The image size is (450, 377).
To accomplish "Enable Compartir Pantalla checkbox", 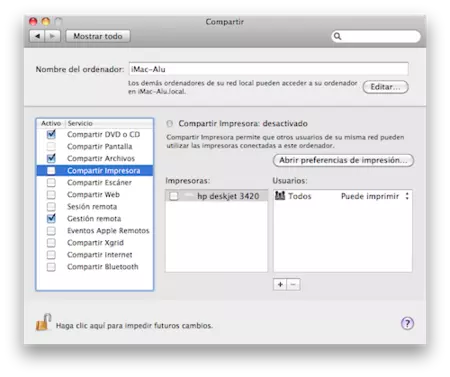I will coord(51,146).
